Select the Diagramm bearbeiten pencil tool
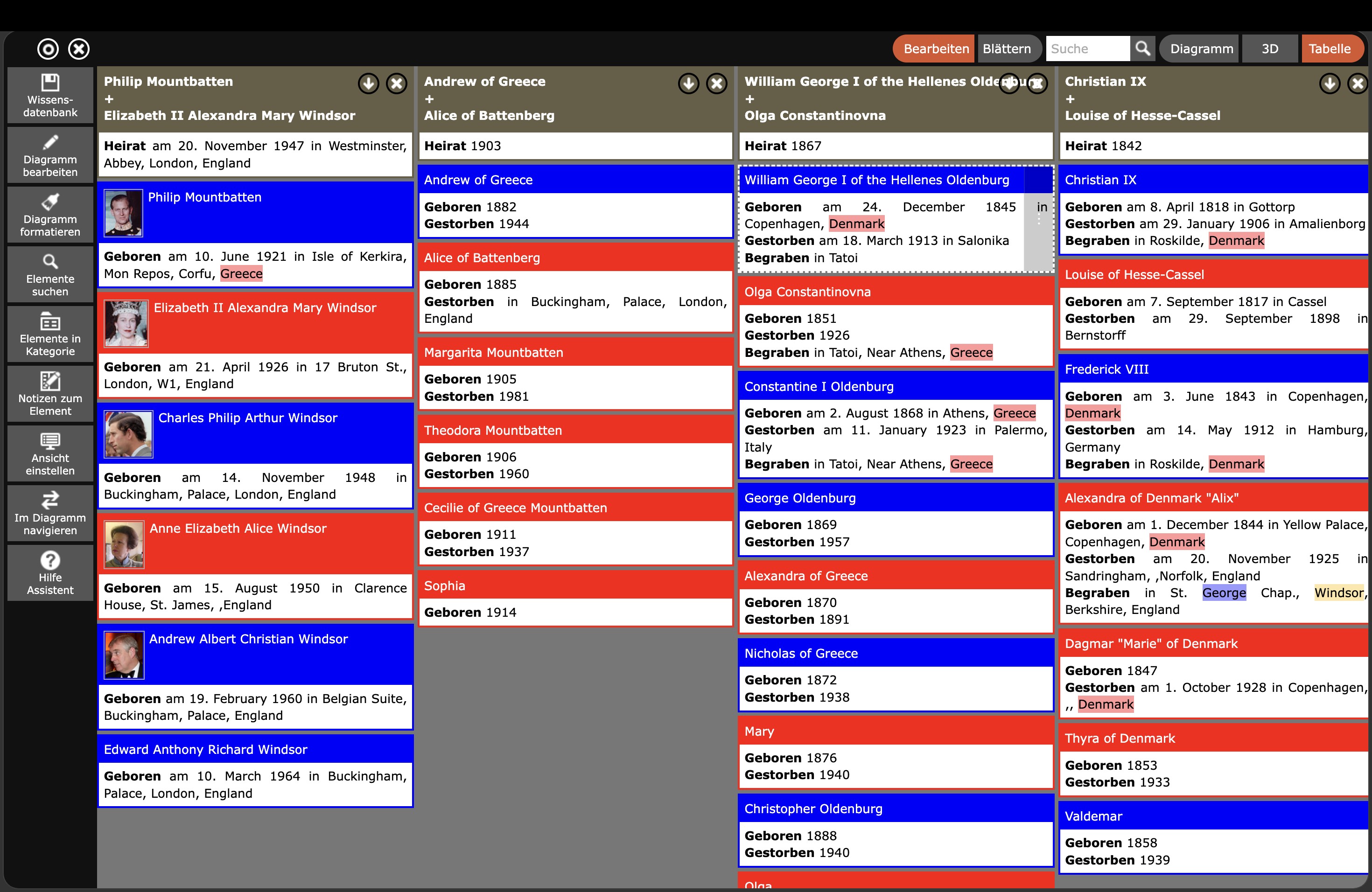1372x892 pixels. (50, 155)
